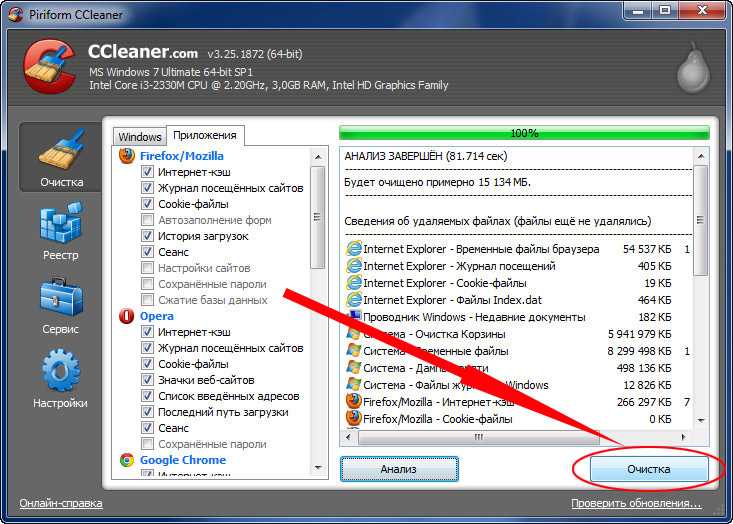Click the results horizontal scrollbar thumb
The height and width of the screenshot is (524, 733).
(x=479, y=438)
